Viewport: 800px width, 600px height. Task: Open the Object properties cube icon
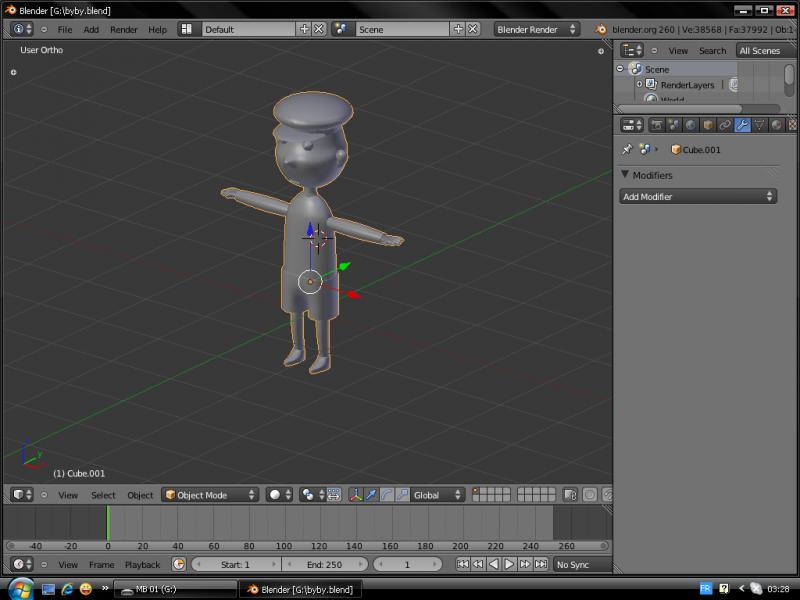(708, 125)
